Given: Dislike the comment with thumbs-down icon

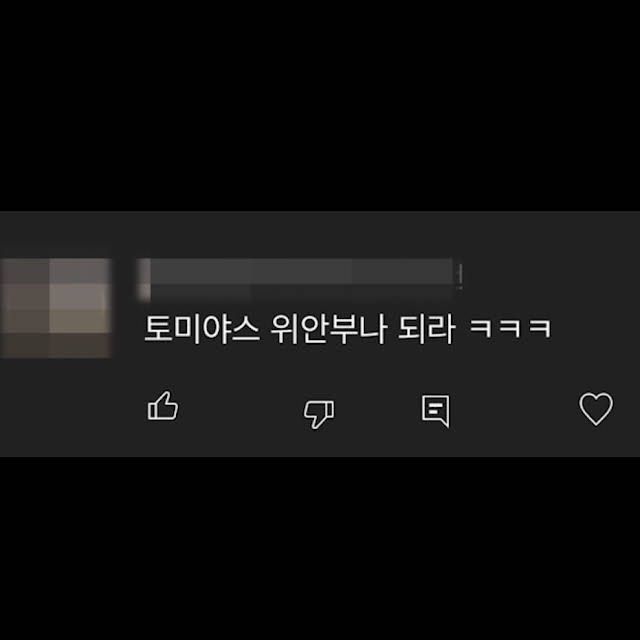Looking at the screenshot, I should 318,413.
